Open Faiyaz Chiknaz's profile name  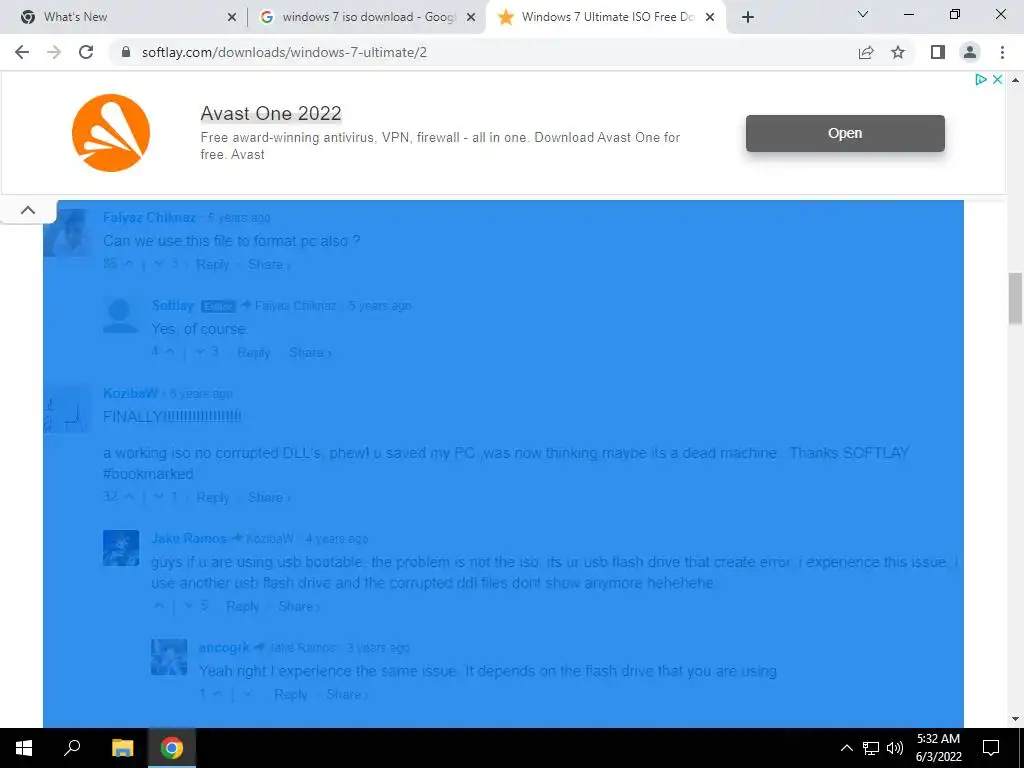(150, 217)
